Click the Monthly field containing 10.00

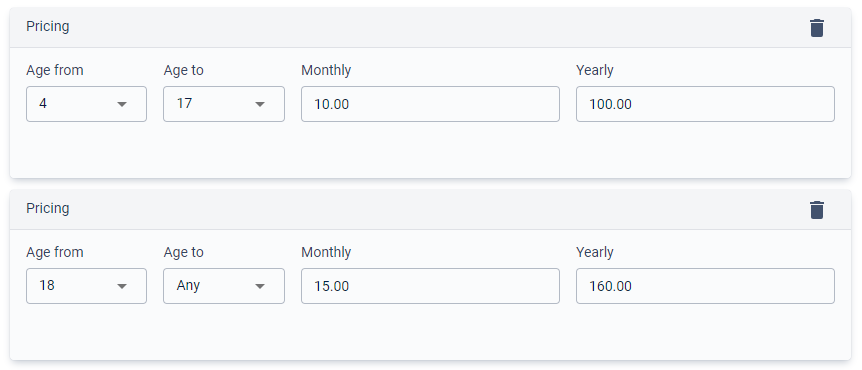point(430,104)
